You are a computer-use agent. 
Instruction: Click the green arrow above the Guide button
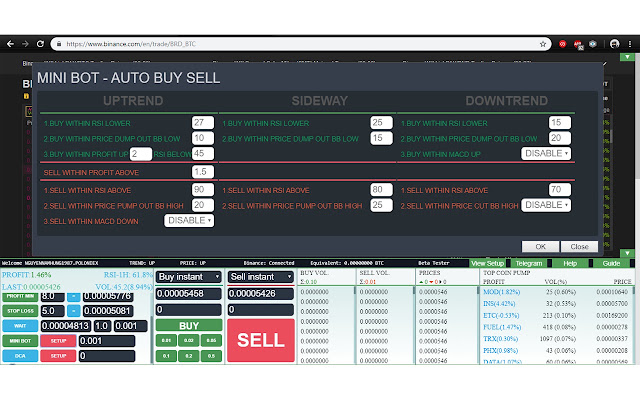click(627, 253)
